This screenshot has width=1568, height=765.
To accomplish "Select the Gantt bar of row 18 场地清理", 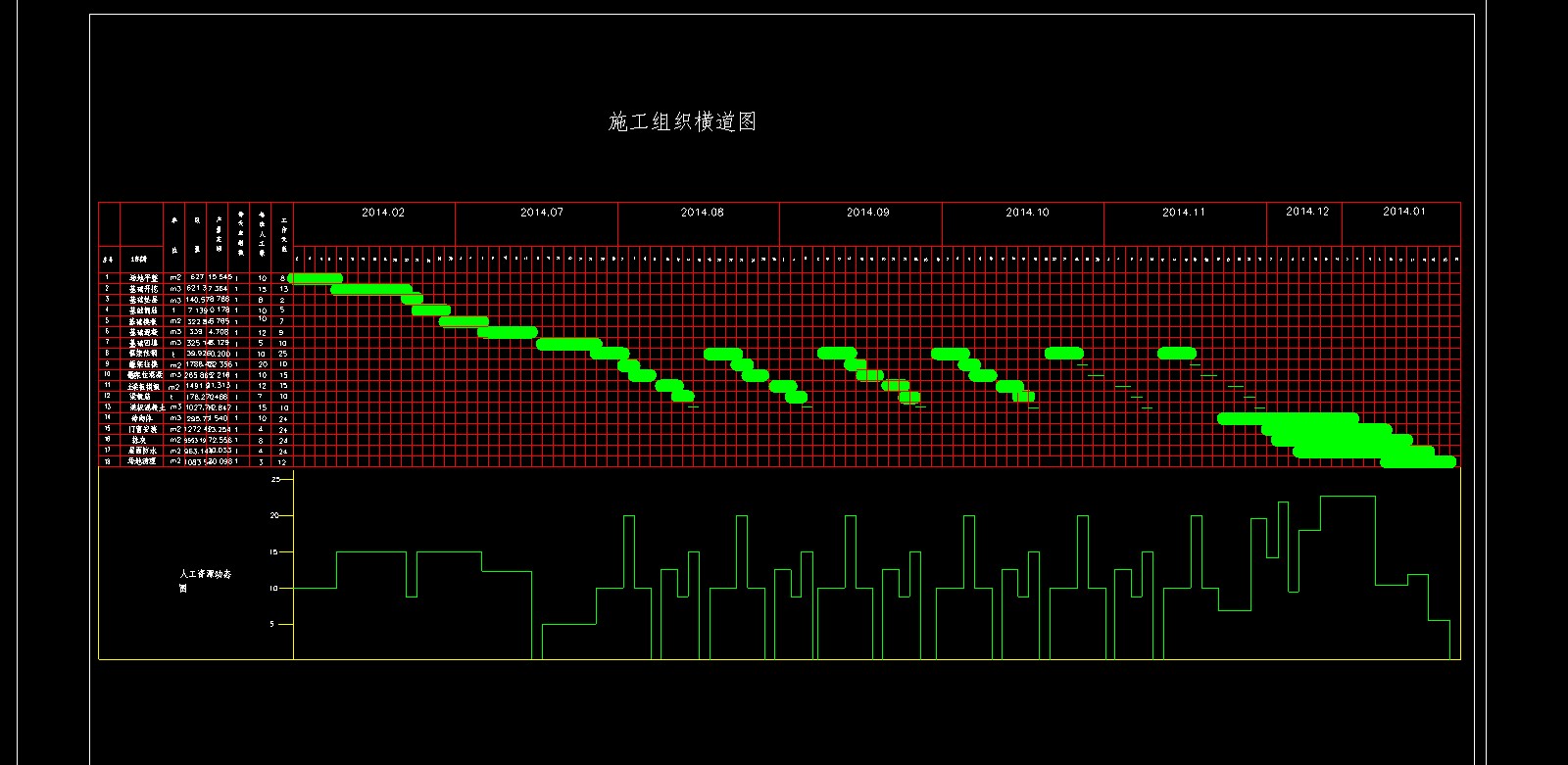I will 1418,462.
